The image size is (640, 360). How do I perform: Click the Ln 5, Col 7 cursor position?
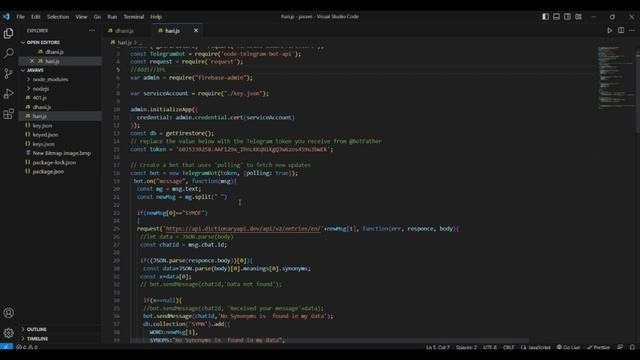click(x=438, y=347)
